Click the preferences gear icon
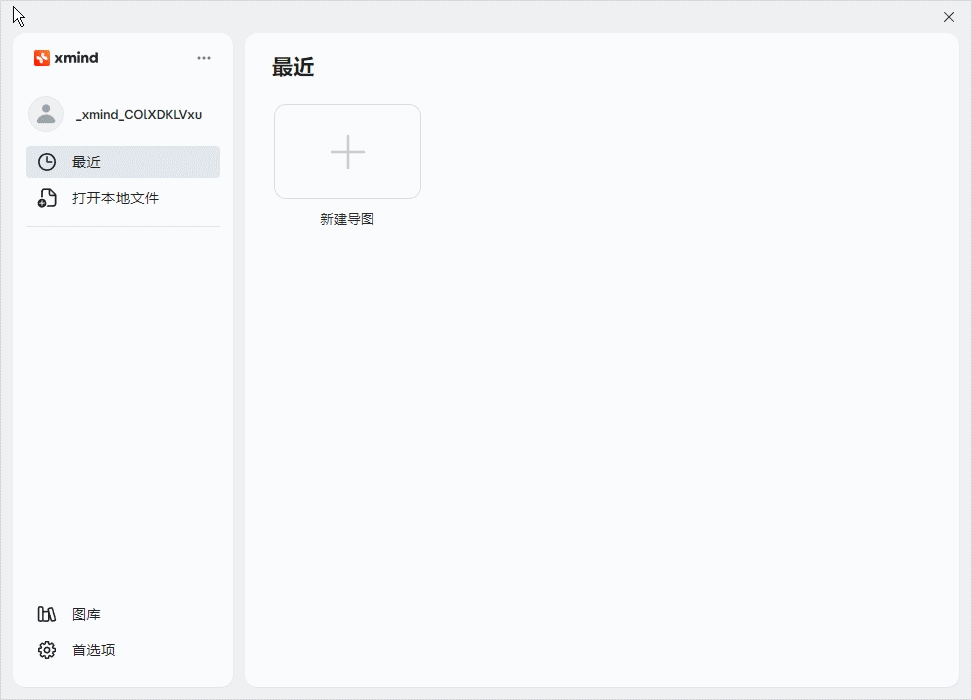 pos(47,650)
